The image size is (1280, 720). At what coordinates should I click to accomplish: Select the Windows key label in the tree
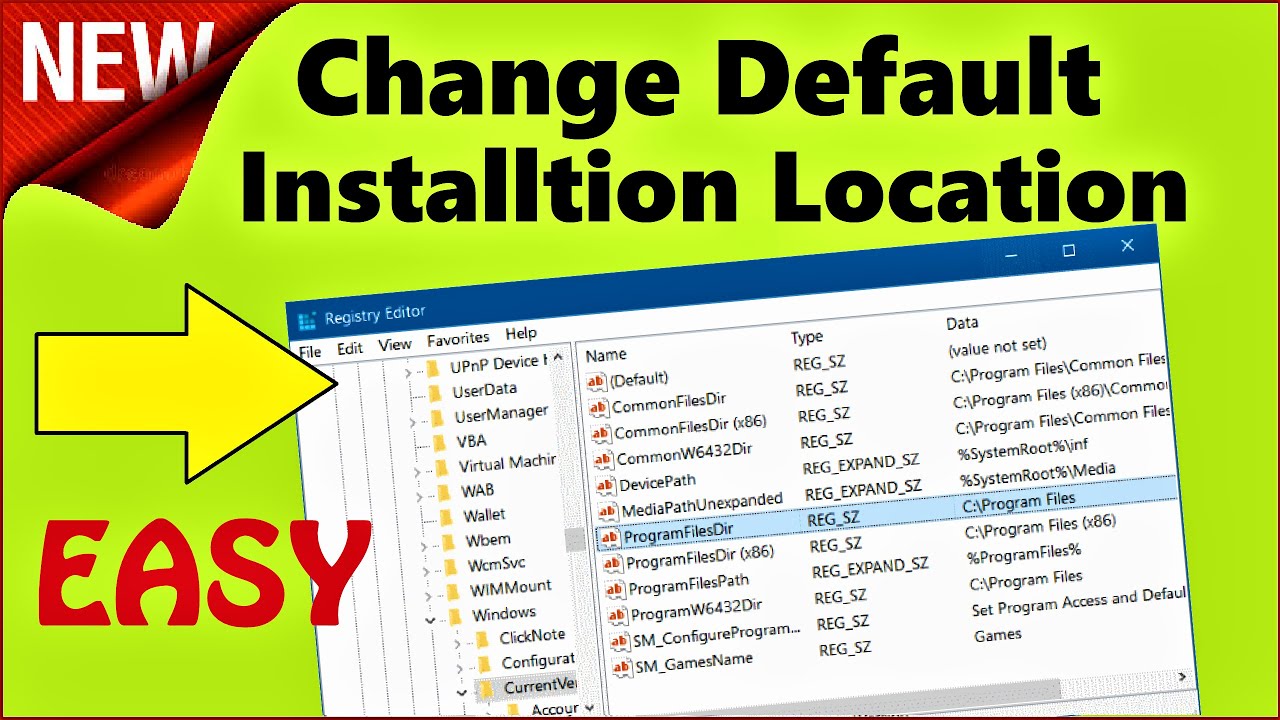[504, 613]
